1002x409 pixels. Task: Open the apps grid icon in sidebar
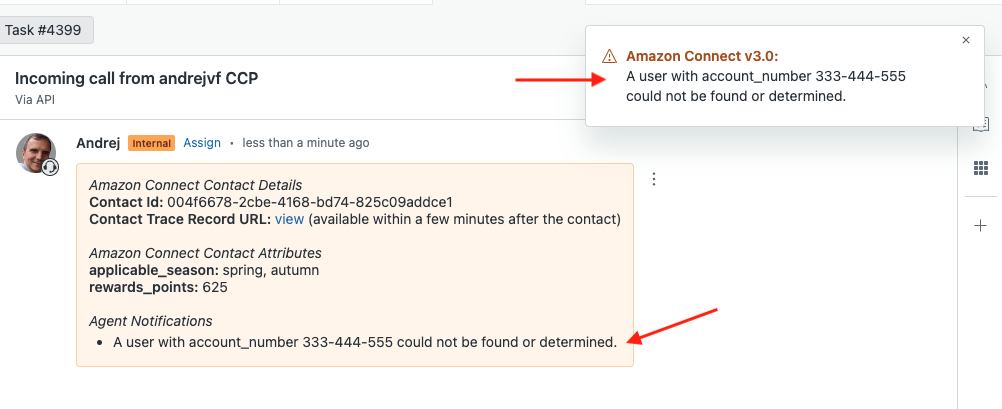point(981,168)
